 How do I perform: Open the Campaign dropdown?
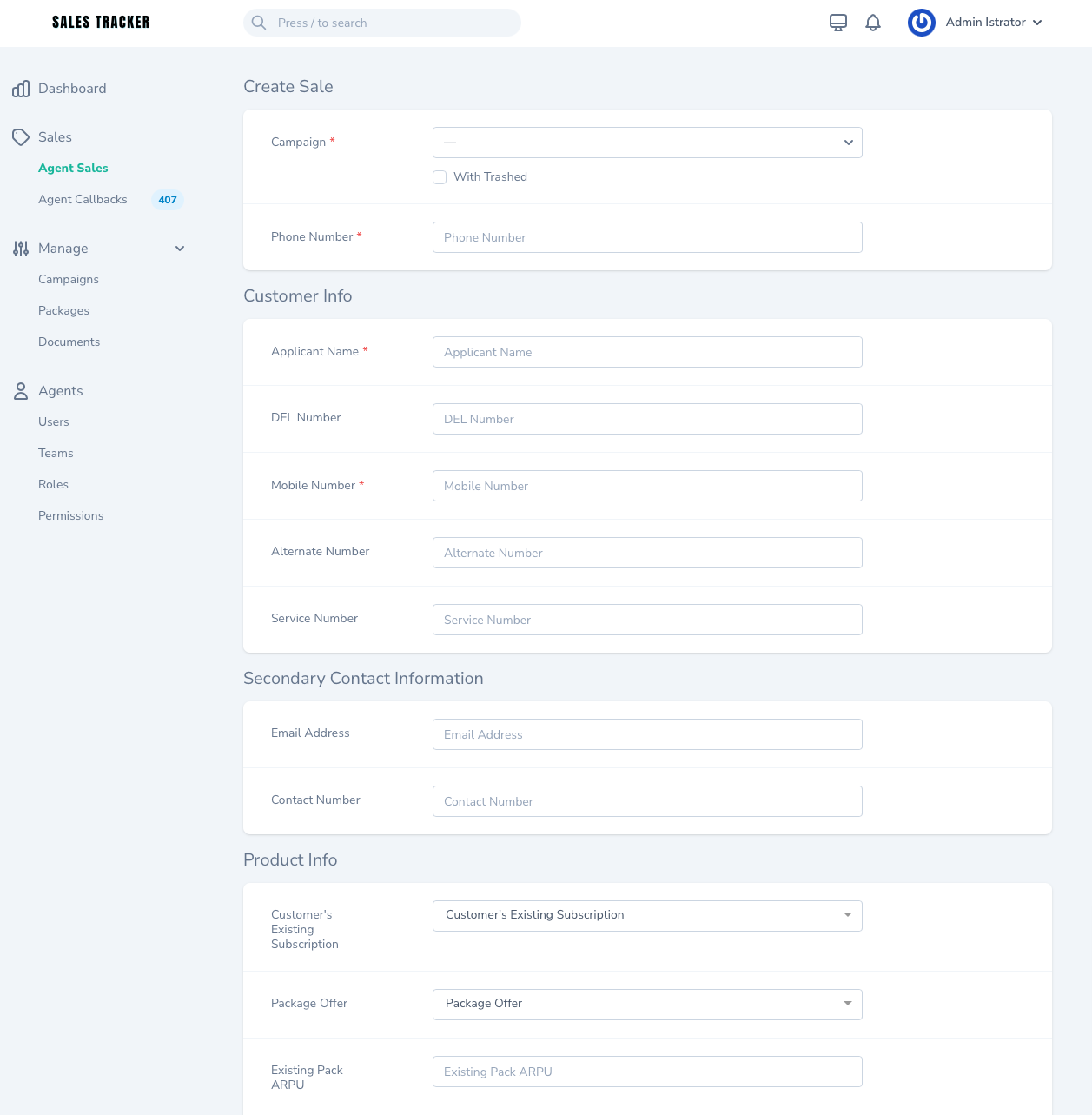(x=647, y=142)
